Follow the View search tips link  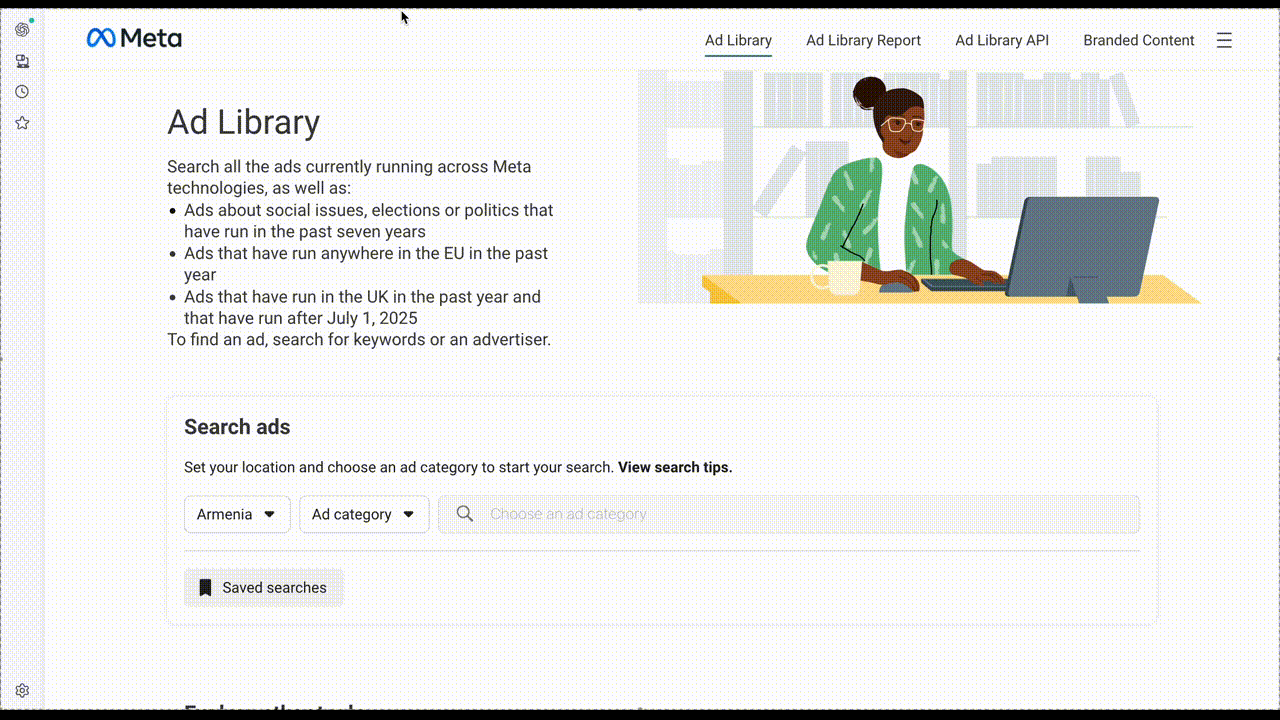(x=675, y=467)
